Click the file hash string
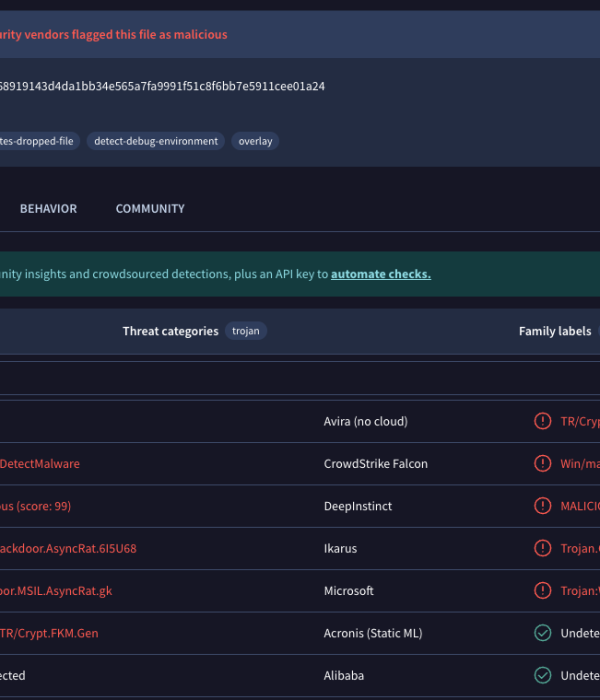Image resolution: width=600 pixels, height=700 pixels. point(162,86)
